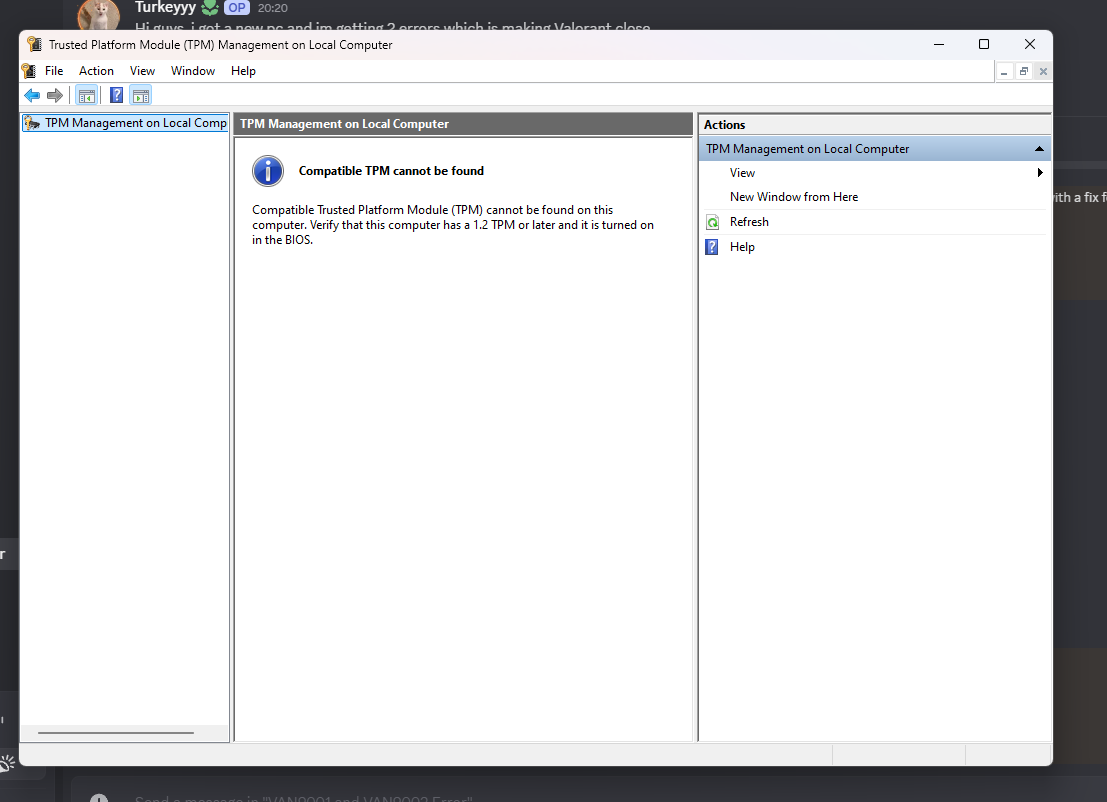Click the Compatible TPM cannot be found heading
This screenshot has height=802, width=1107.
[391, 171]
